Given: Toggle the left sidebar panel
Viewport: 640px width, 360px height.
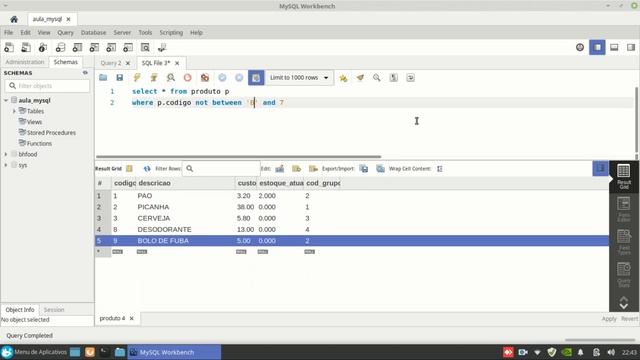Looking at the screenshot, I should [598, 47].
